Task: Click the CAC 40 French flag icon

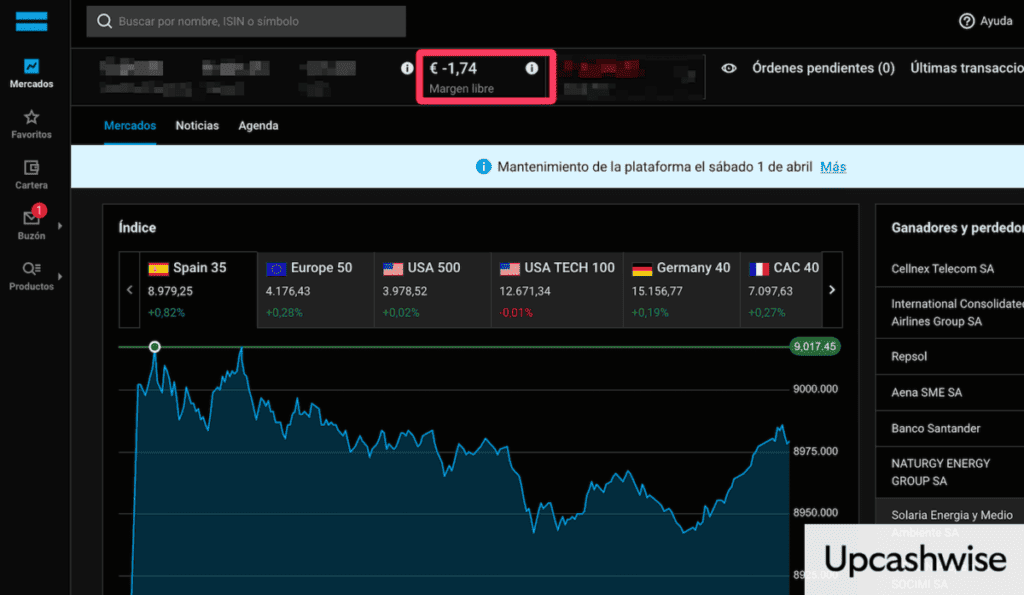Action: 759,268
